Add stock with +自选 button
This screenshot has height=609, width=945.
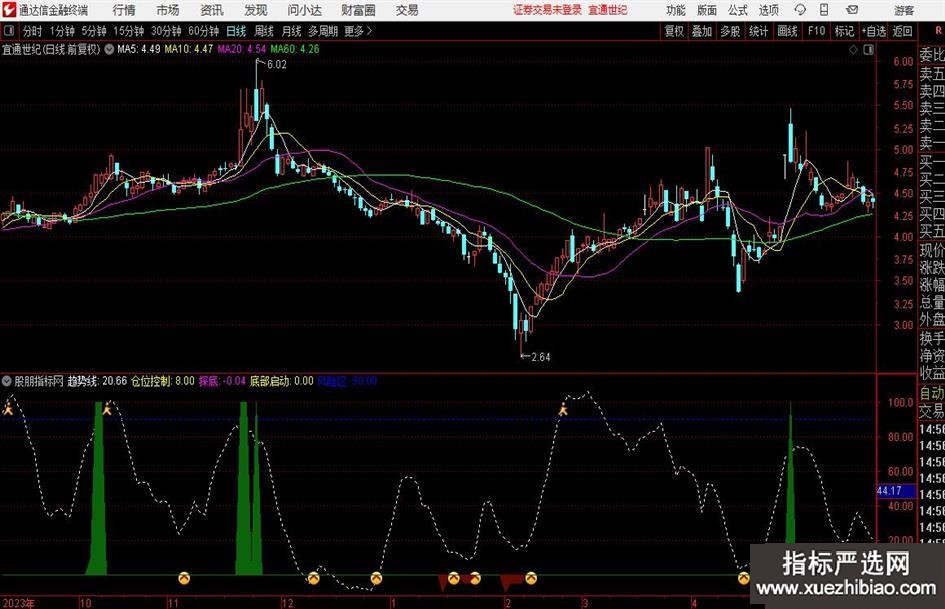[873, 31]
